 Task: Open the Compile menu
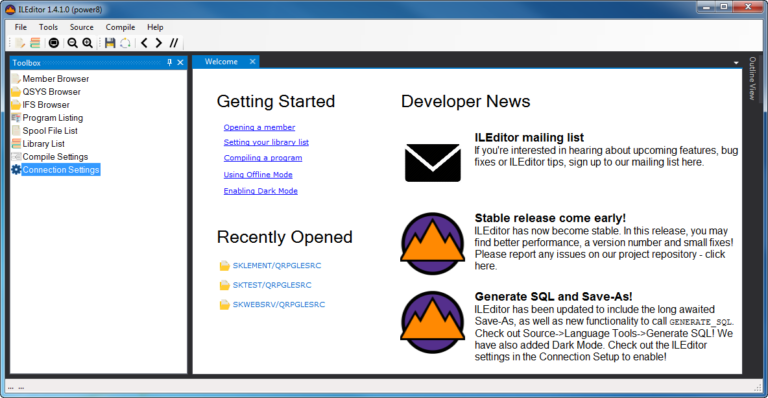[120, 27]
